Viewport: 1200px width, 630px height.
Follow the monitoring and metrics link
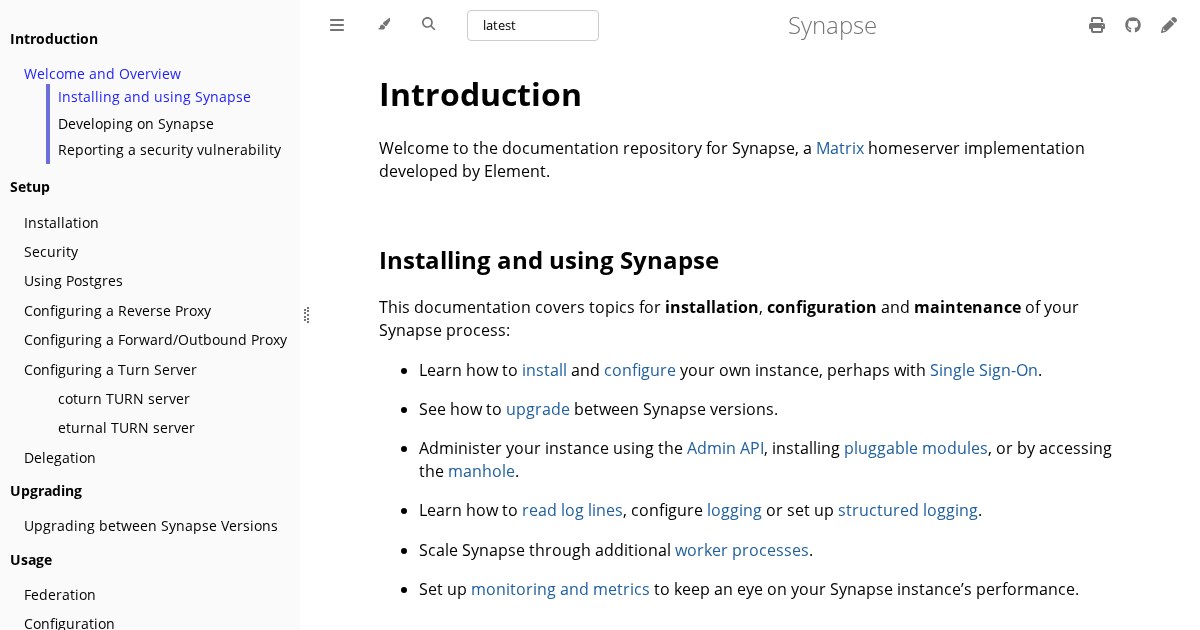click(x=560, y=589)
